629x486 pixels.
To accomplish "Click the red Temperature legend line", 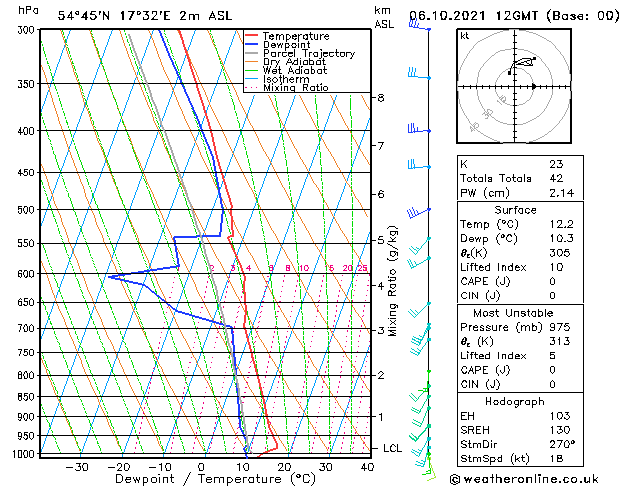I will (x=252, y=36).
